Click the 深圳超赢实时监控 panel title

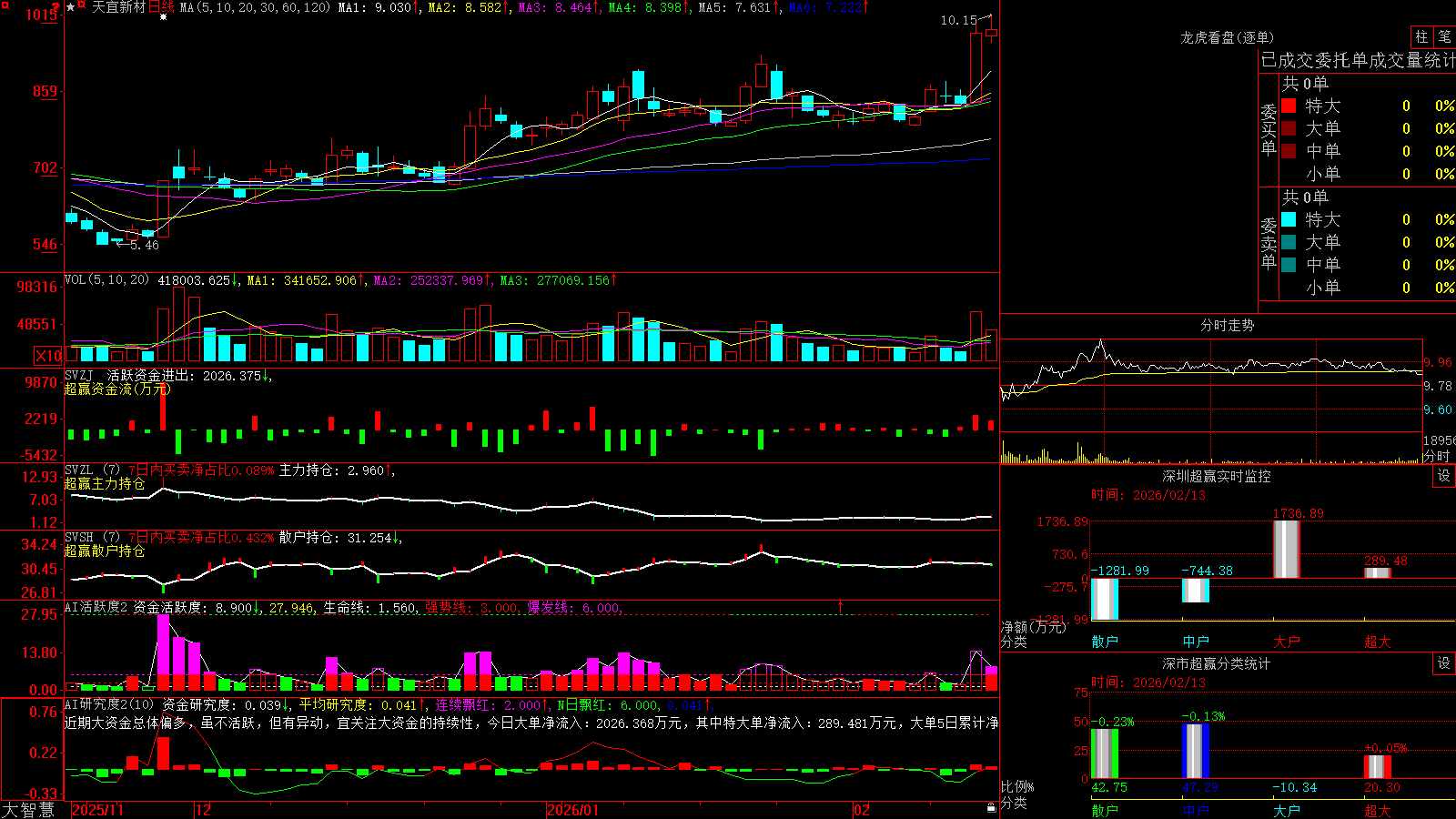[1217, 476]
